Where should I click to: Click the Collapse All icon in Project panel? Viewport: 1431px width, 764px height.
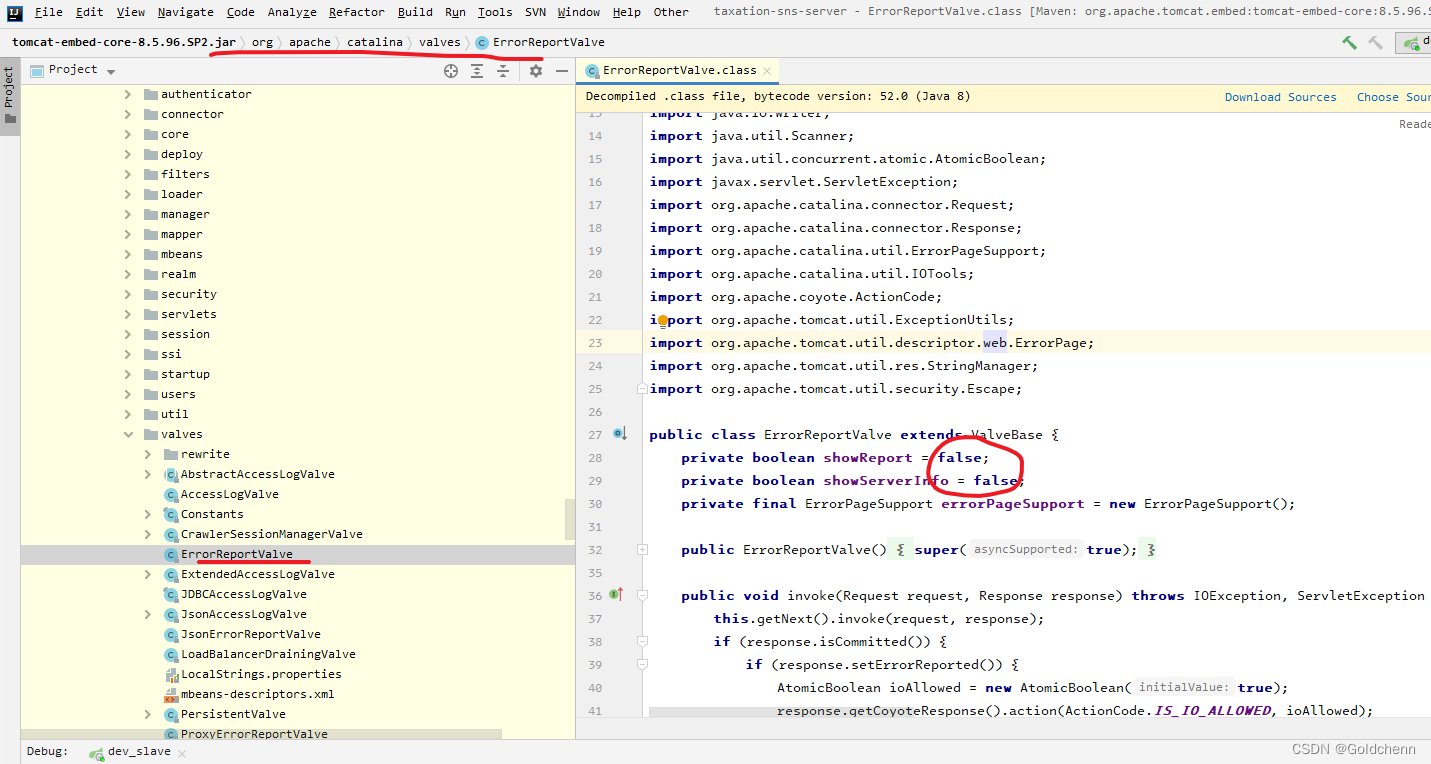pyautogui.click(x=503, y=70)
